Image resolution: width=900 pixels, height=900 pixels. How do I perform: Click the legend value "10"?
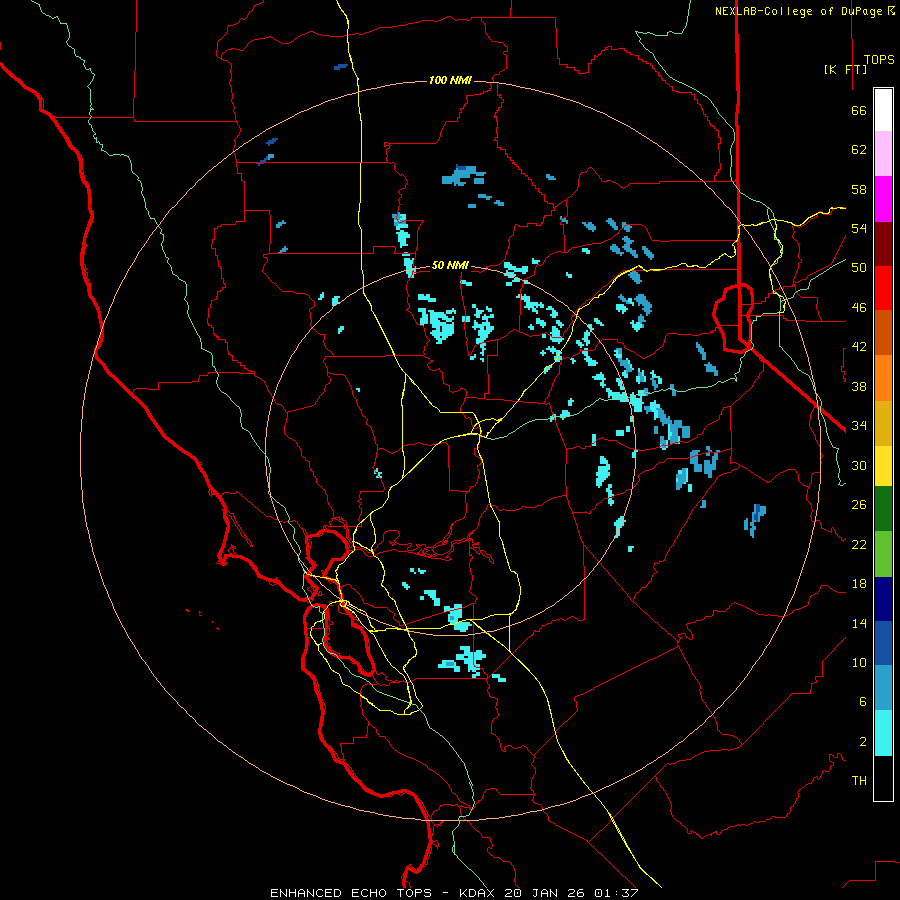[859, 663]
